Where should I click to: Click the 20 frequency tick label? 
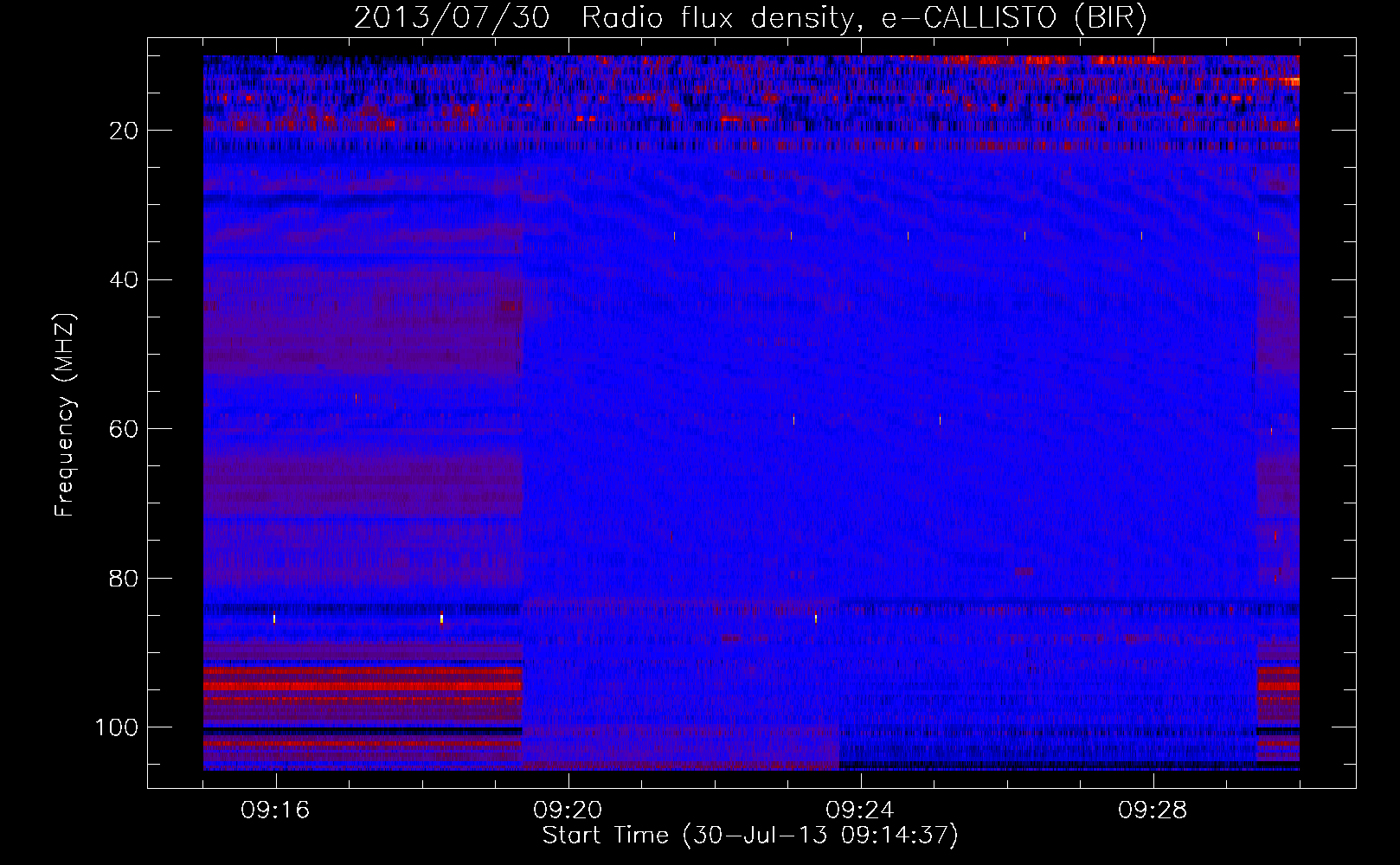[x=124, y=131]
